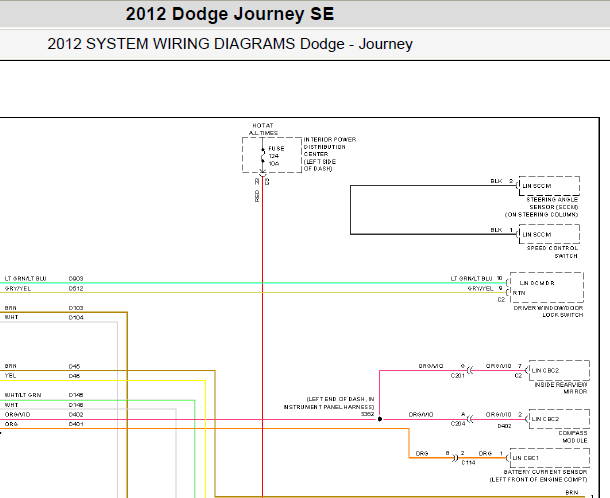Click the 'D103' circuit code
The image size is (610, 498).
click(76, 308)
